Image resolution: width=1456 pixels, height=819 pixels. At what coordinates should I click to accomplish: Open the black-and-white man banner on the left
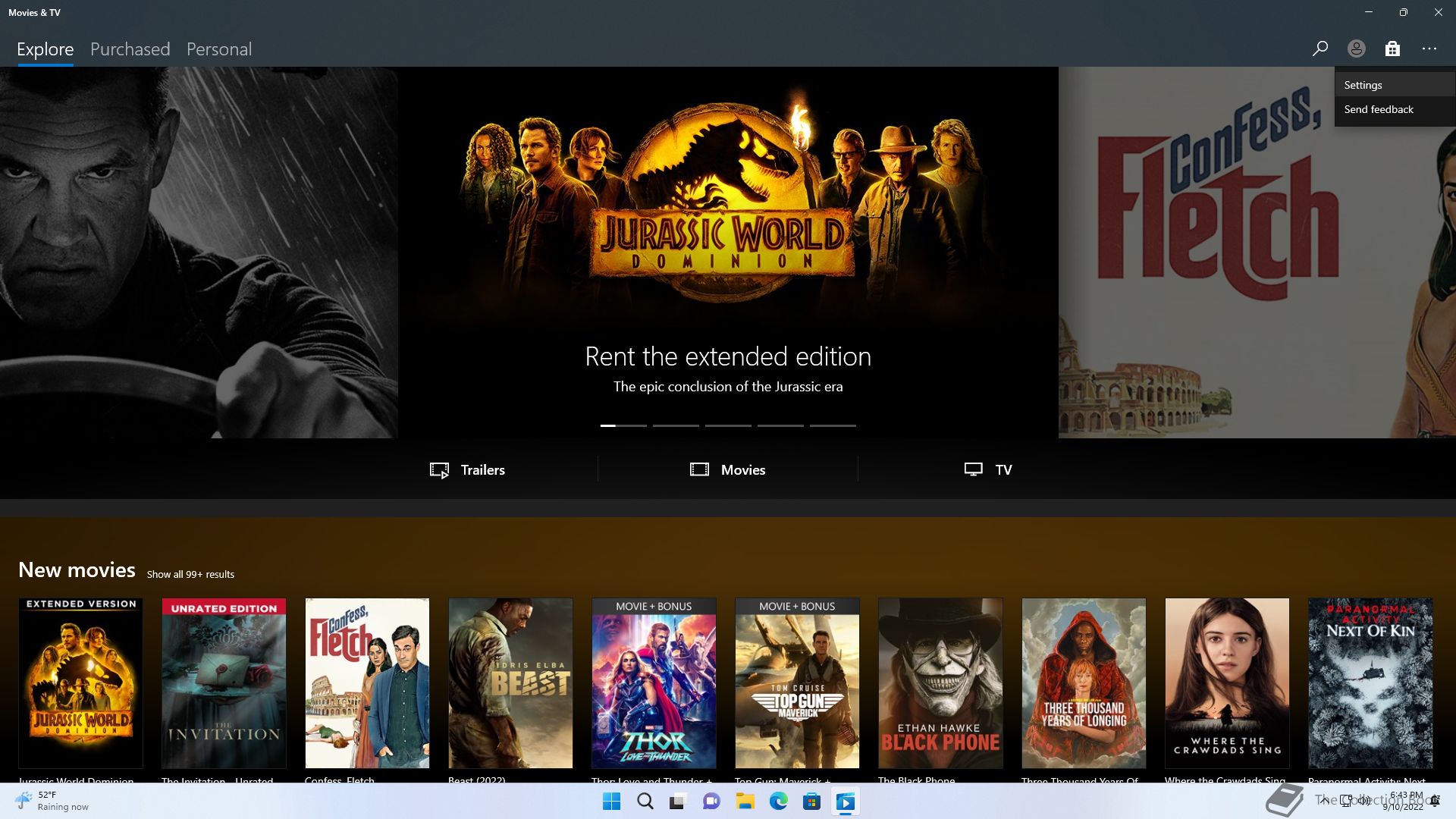pyautogui.click(x=199, y=252)
